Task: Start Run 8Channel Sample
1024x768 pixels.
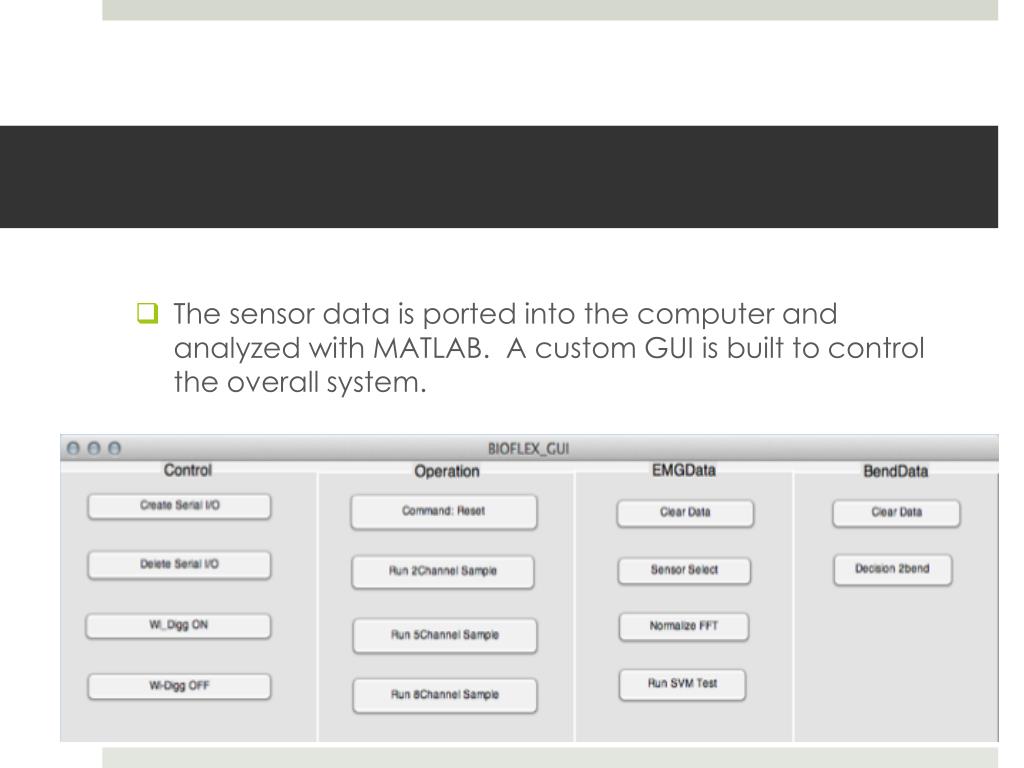Action: coord(445,695)
